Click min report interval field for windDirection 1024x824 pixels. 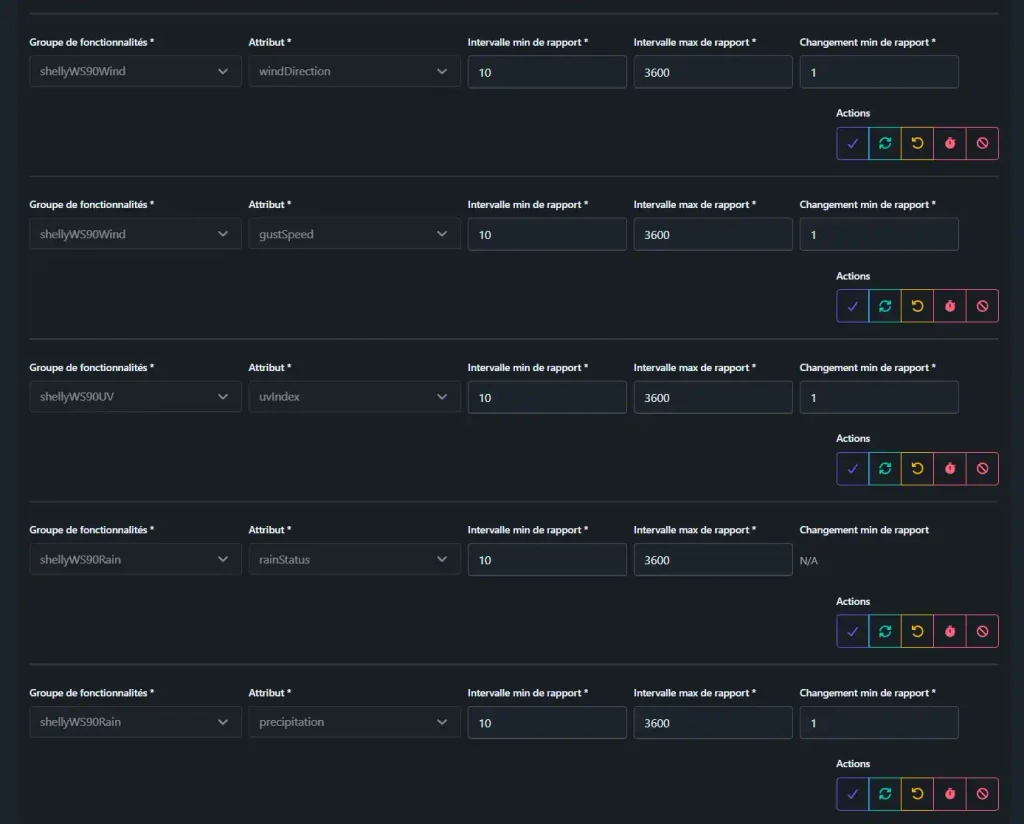click(547, 72)
